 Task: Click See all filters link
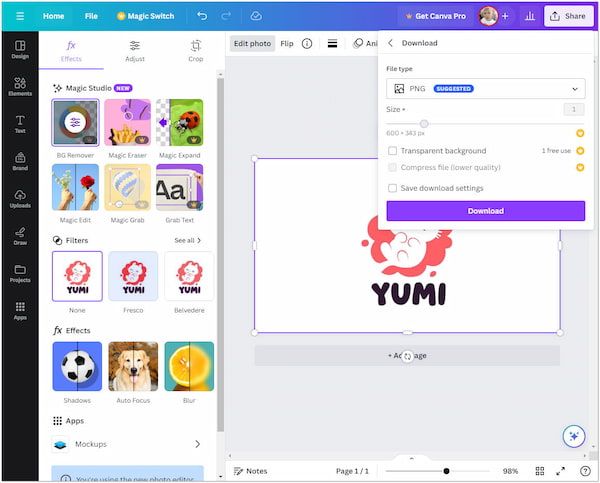[x=187, y=240]
